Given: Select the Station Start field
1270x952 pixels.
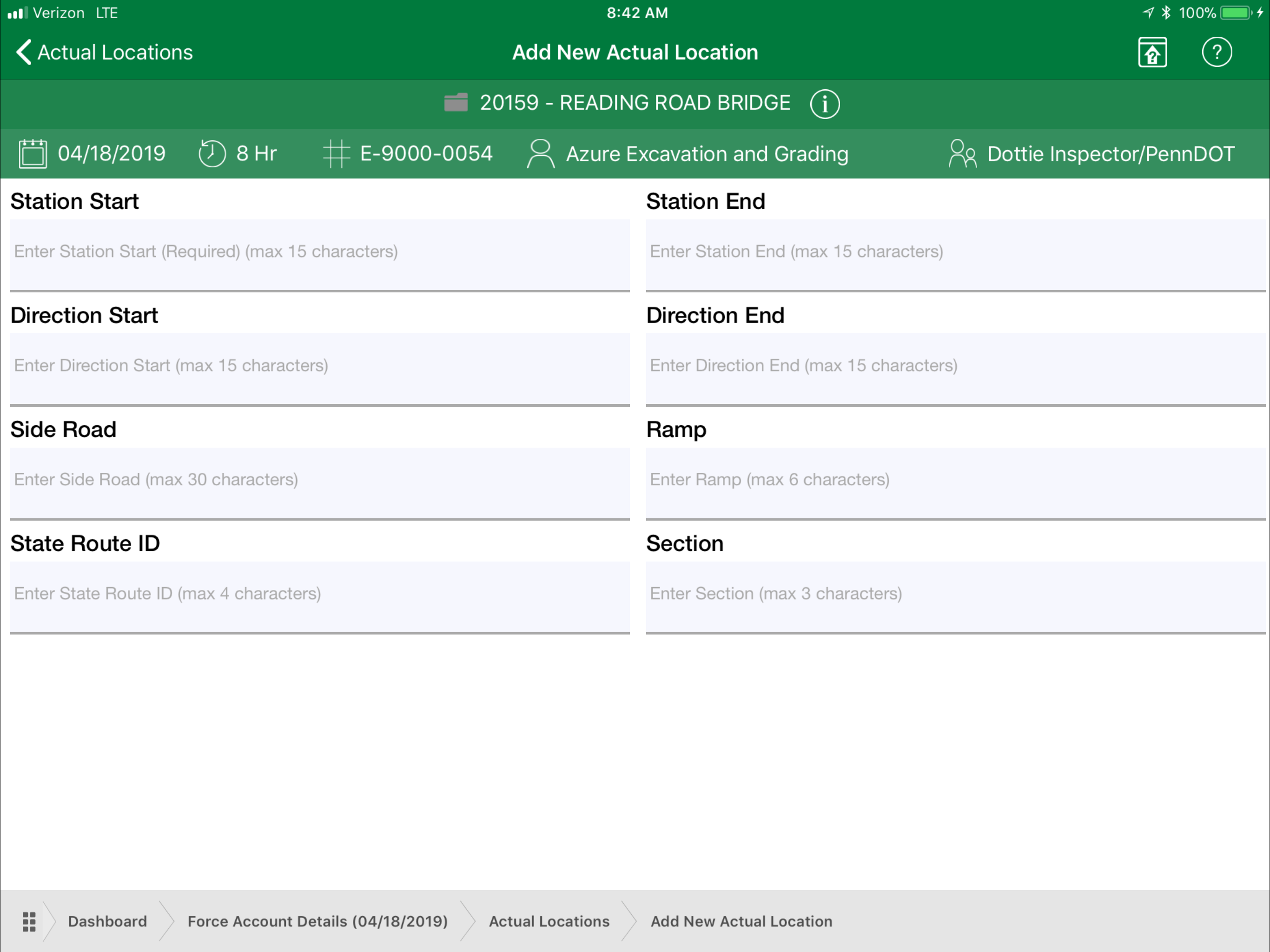Looking at the screenshot, I should tap(320, 255).
